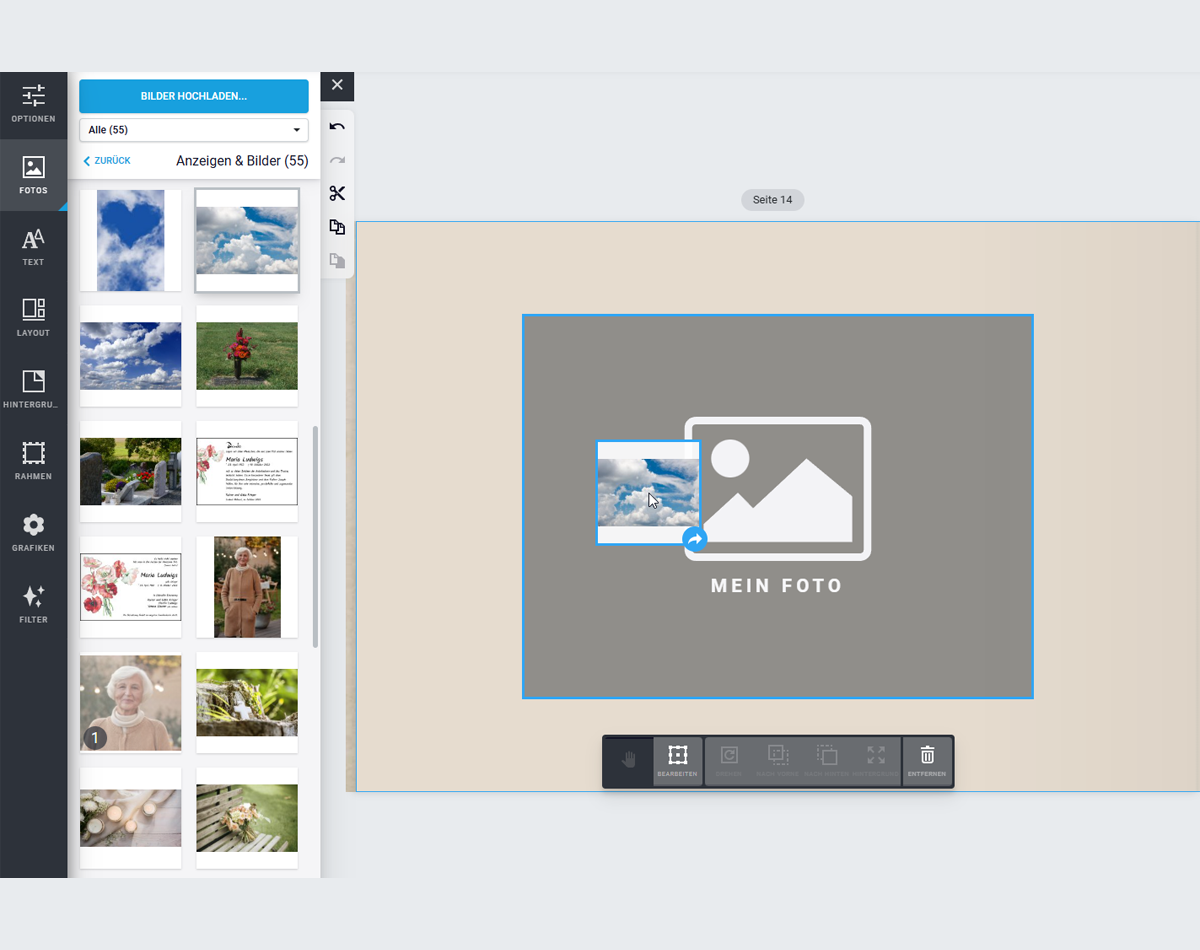Open the Rahmen panel
This screenshot has width=1200, height=950.
pyautogui.click(x=33, y=461)
